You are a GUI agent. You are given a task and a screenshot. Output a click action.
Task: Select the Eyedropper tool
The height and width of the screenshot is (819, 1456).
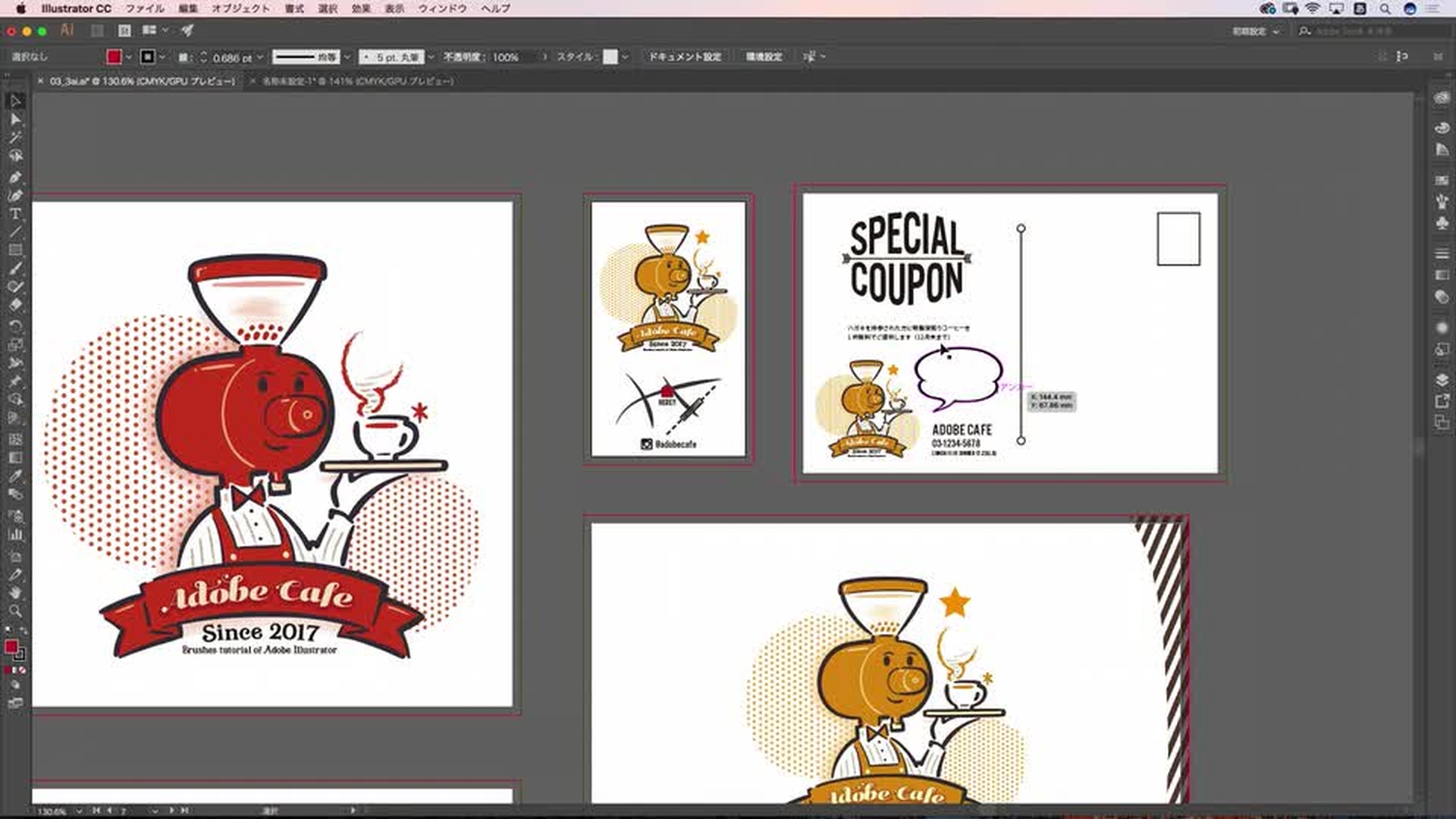point(15,476)
